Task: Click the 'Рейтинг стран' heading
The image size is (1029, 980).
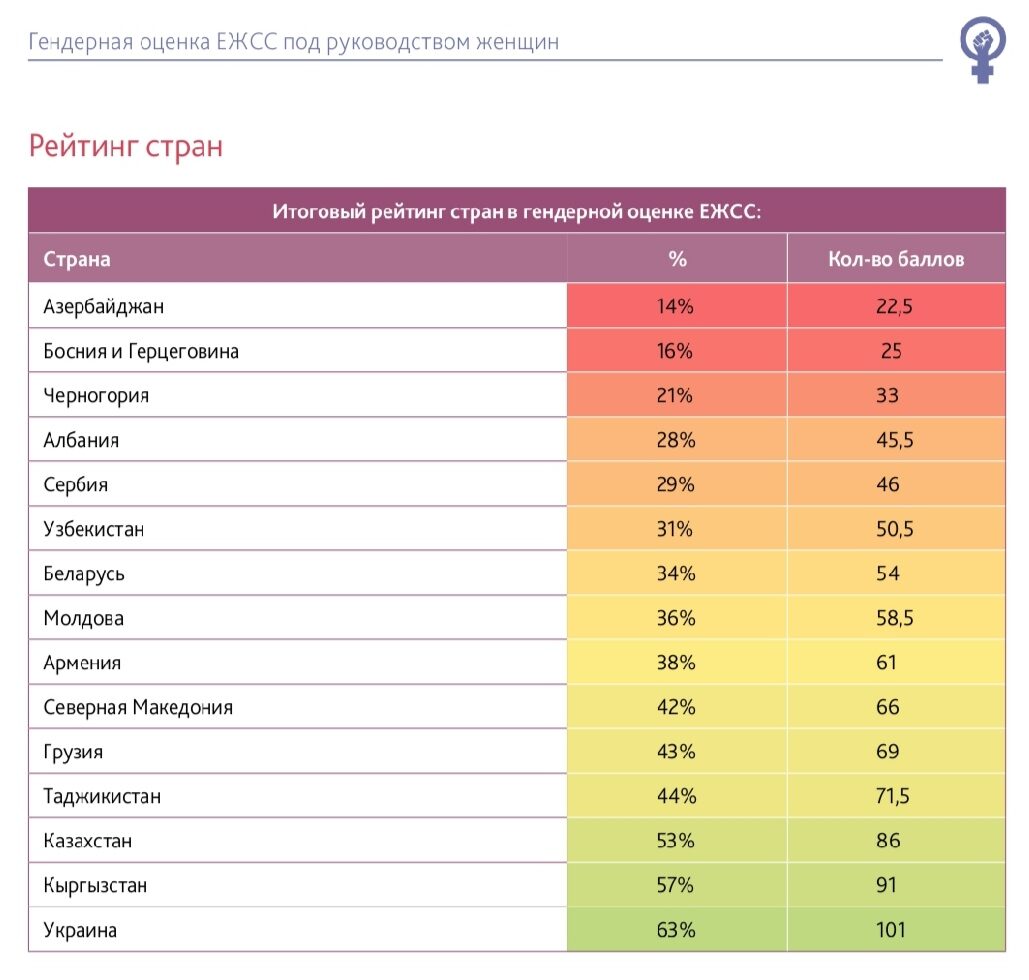Action: pos(125,146)
